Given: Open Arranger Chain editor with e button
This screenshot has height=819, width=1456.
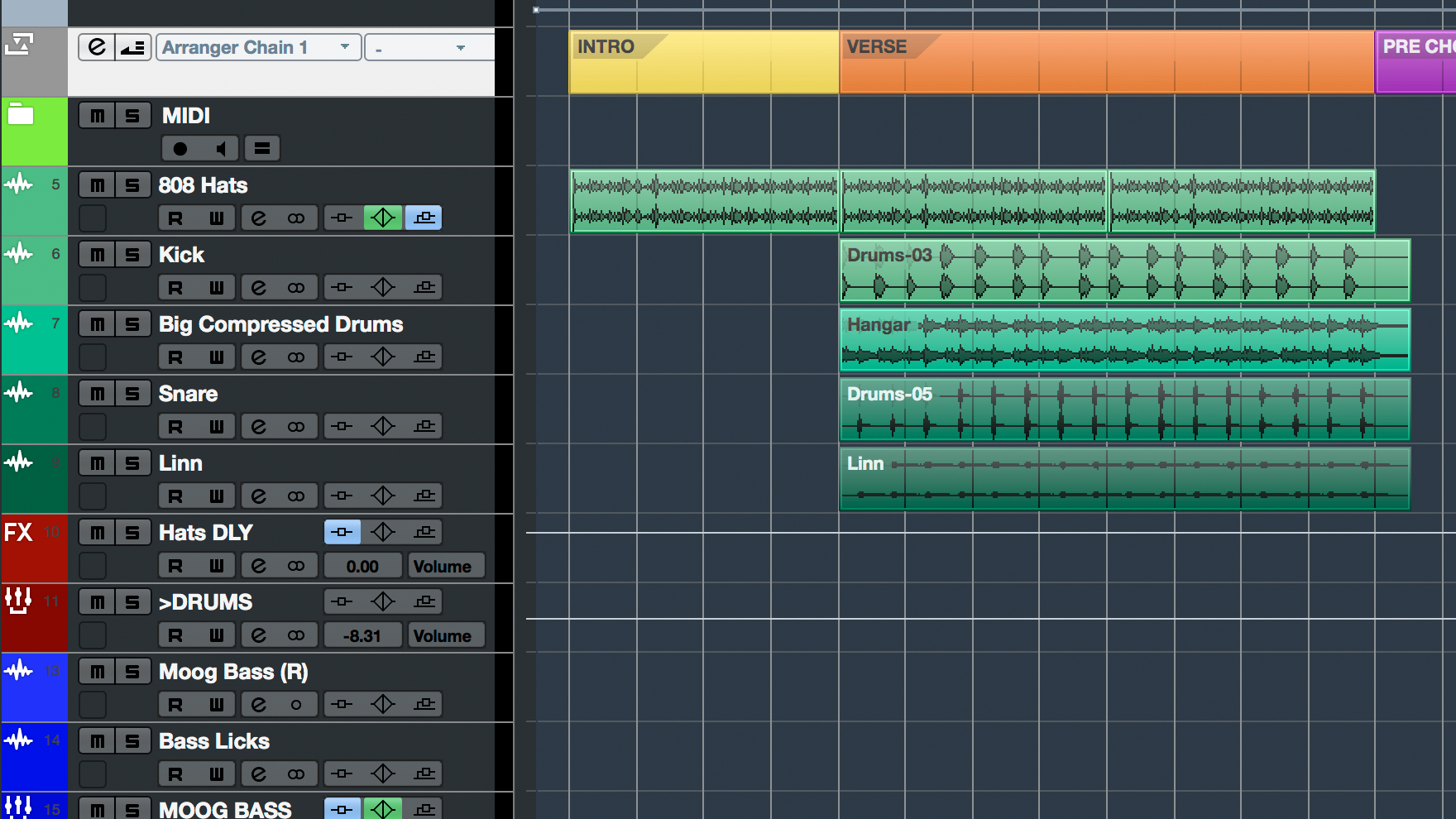Looking at the screenshot, I should (97, 47).
